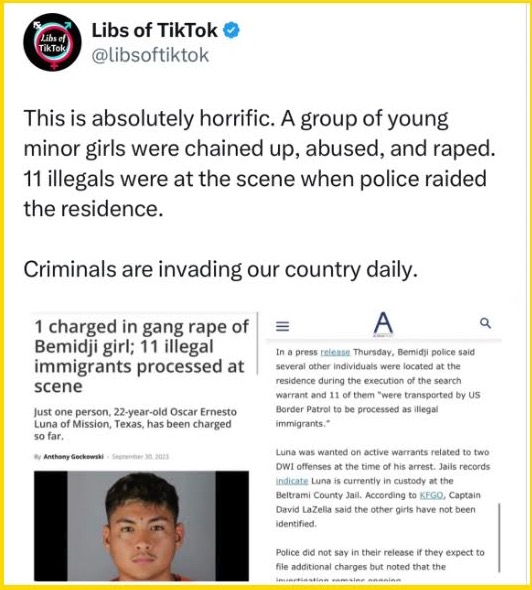Open the 'Libs of TikTok' display name
The height and width of the screenshot is (590, 532).
pos(154,30)
